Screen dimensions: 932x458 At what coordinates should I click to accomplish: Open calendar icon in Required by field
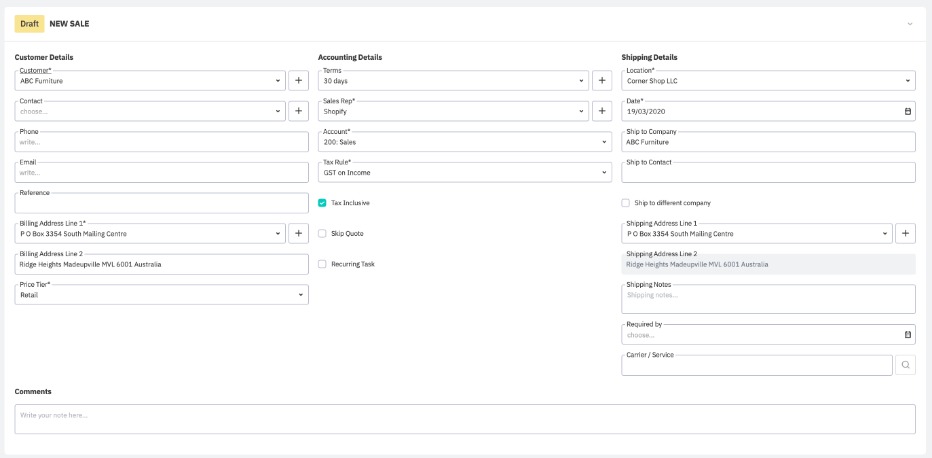pyautogui.click(x=908, y=335)
